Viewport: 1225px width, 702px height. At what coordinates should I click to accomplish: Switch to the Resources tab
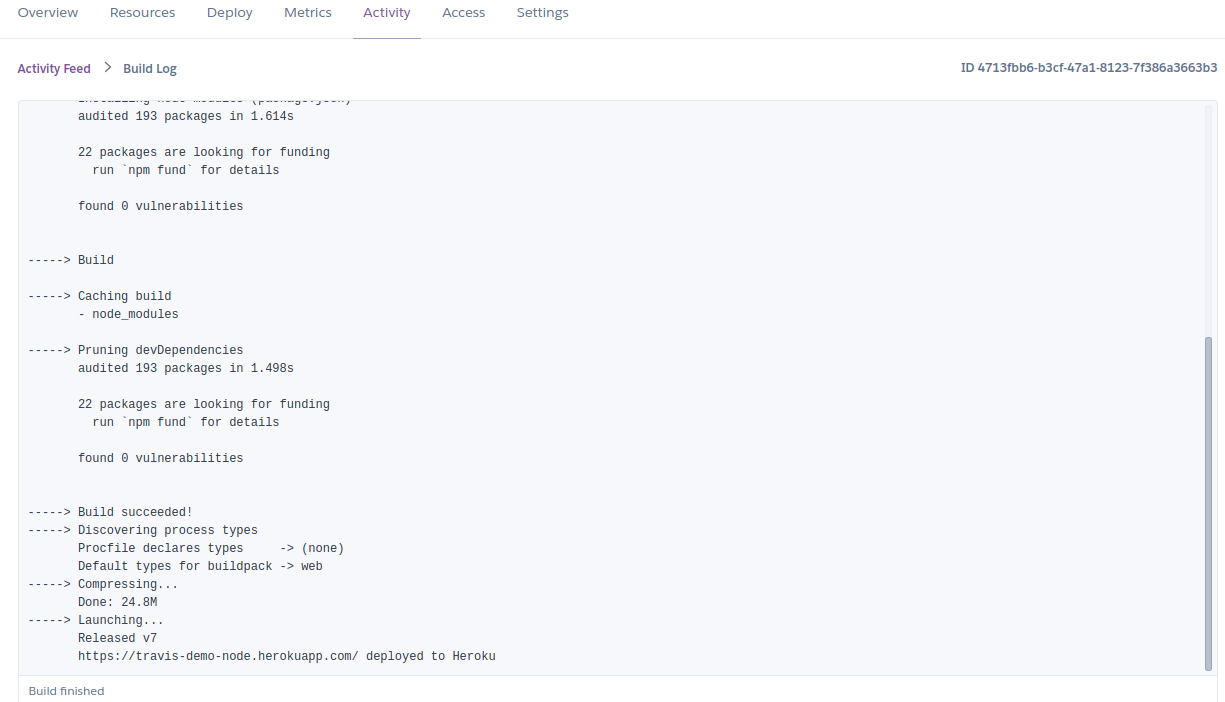142,13
